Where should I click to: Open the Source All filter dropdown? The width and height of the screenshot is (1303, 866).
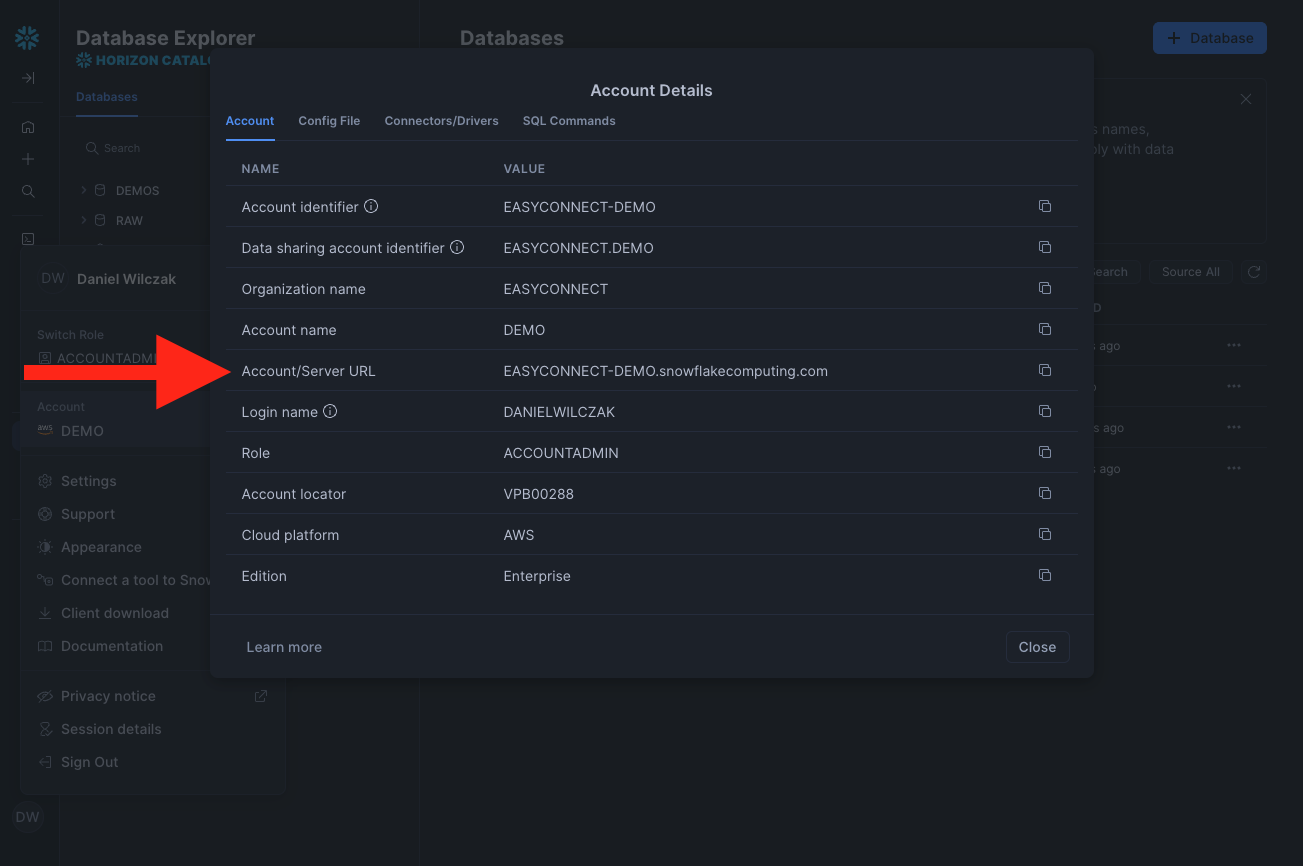click(1190, 272)
